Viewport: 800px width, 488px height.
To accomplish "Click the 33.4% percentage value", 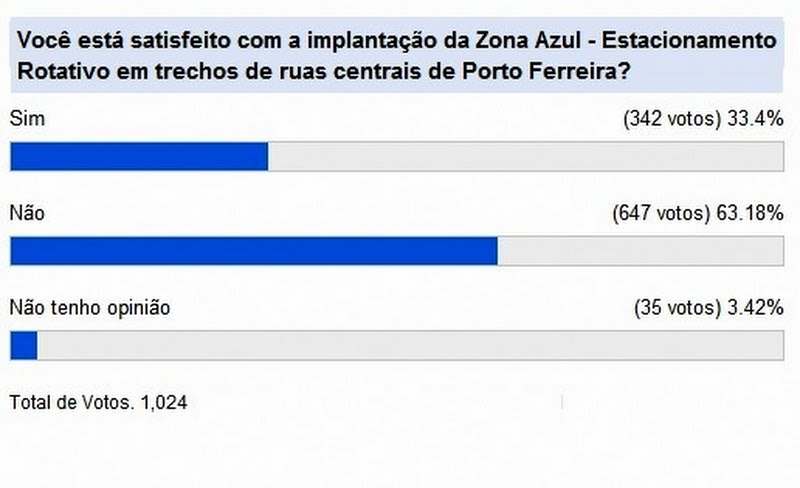I will tap(754, 118).
